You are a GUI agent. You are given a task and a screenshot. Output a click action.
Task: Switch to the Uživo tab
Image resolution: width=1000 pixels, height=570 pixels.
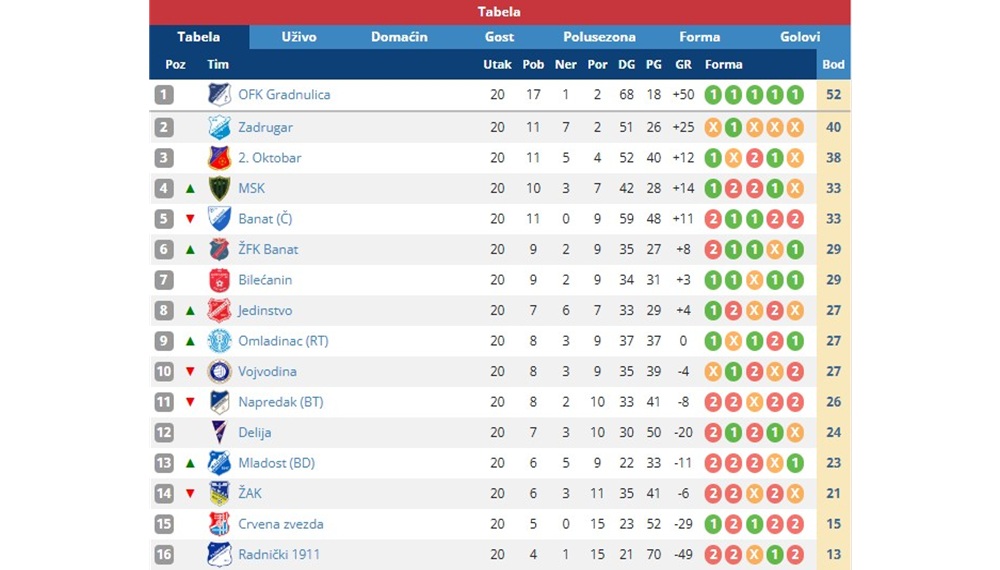pos(299,37)
